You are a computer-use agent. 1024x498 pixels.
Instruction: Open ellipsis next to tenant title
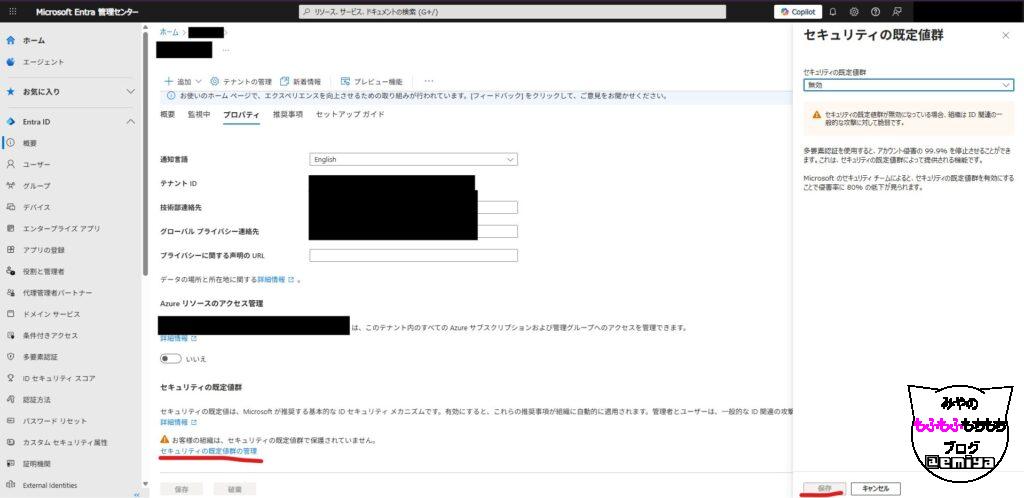point(226,50)
